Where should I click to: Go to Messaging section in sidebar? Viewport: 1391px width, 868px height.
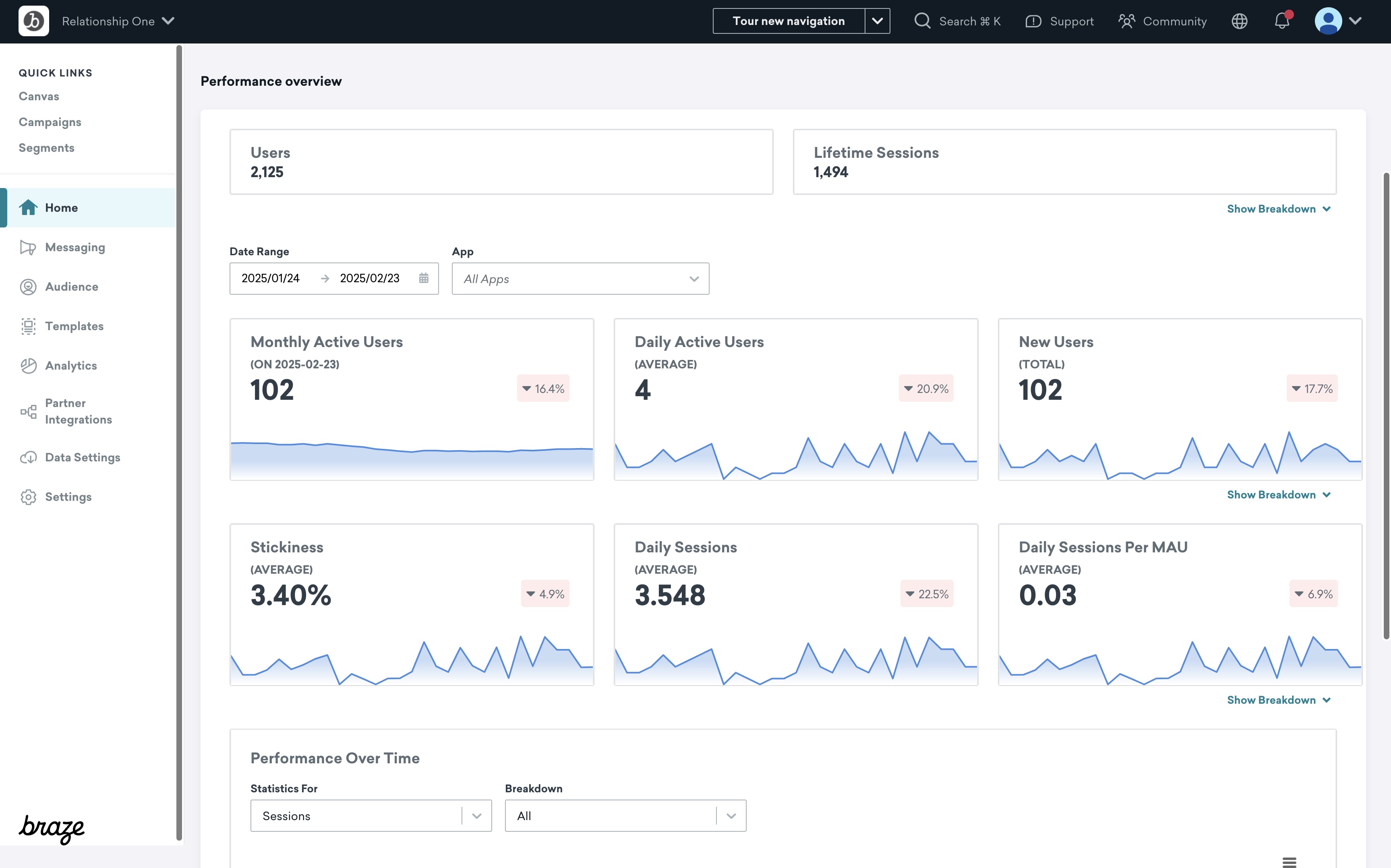[75, 248]
